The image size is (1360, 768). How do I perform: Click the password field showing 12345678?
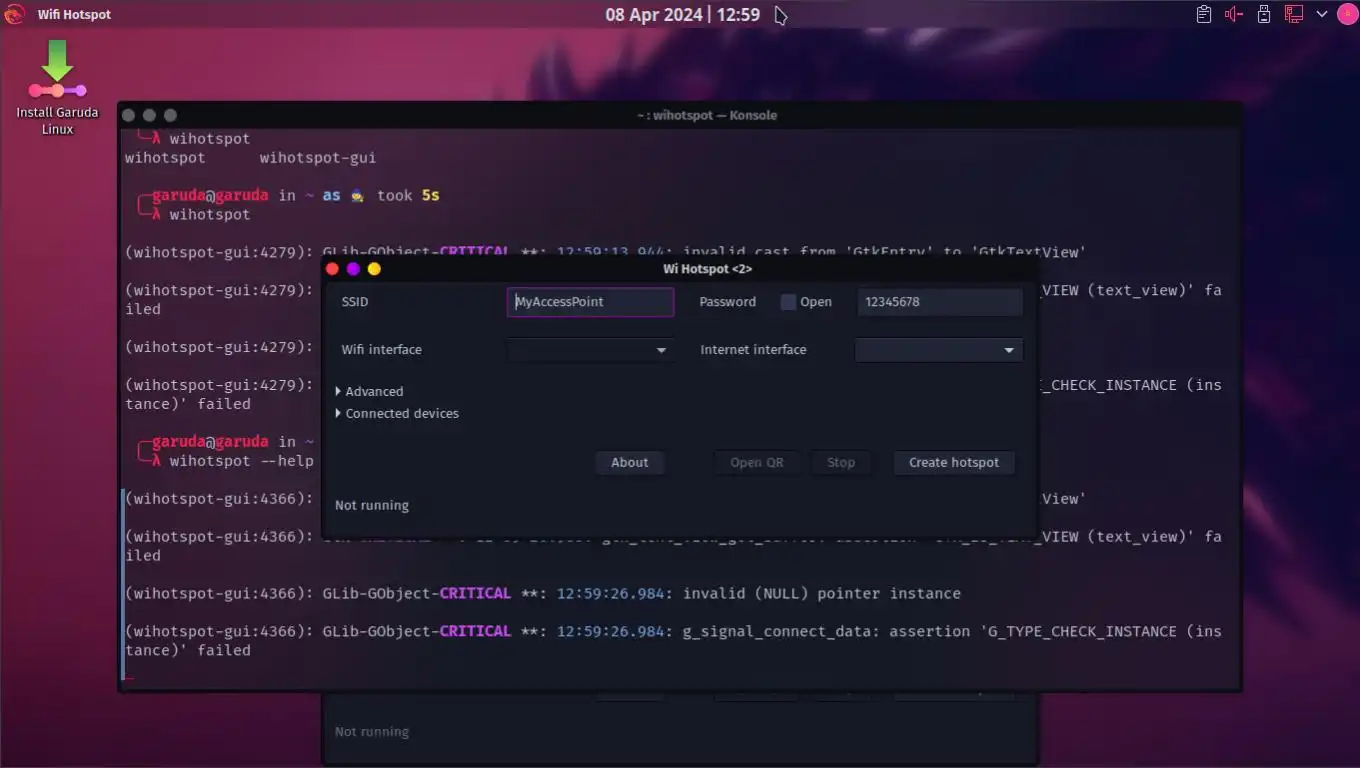pos(940,302)
